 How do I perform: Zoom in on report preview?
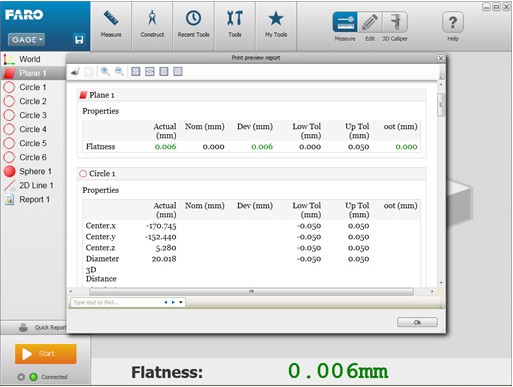click(105, 72)
